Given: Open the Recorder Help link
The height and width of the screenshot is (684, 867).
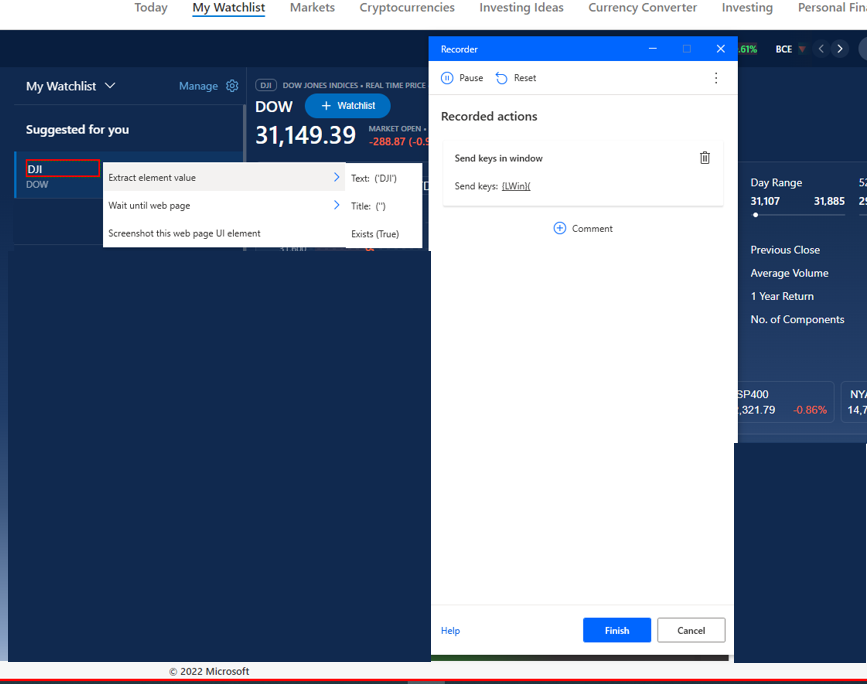Looking at the screenshot, I should [x=450, y=630].
